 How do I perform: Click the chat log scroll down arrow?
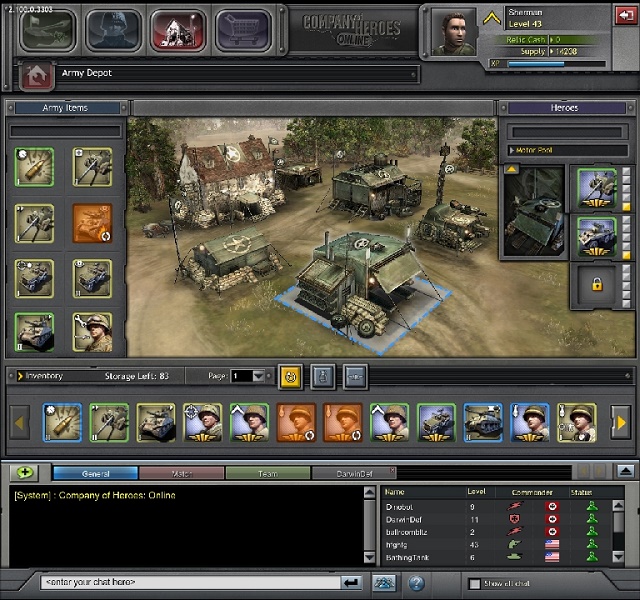pos(369,557)
